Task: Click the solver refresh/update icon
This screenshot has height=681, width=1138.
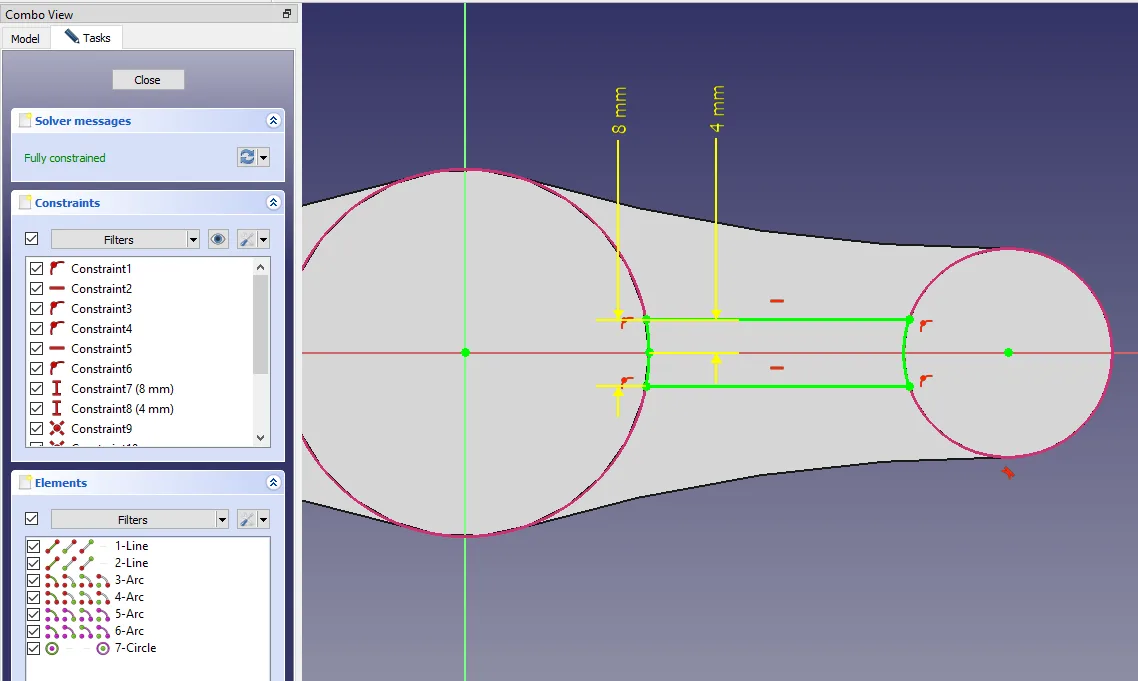Action: point(247,157)
